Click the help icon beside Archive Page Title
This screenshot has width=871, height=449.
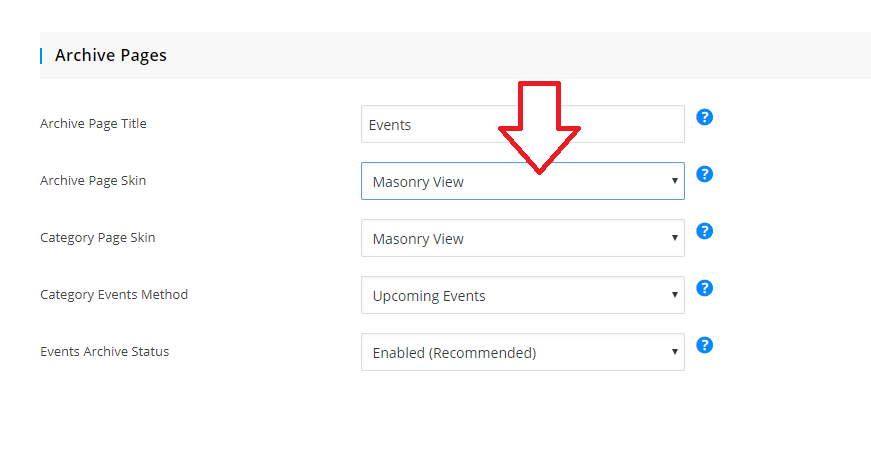click(704, 117)
